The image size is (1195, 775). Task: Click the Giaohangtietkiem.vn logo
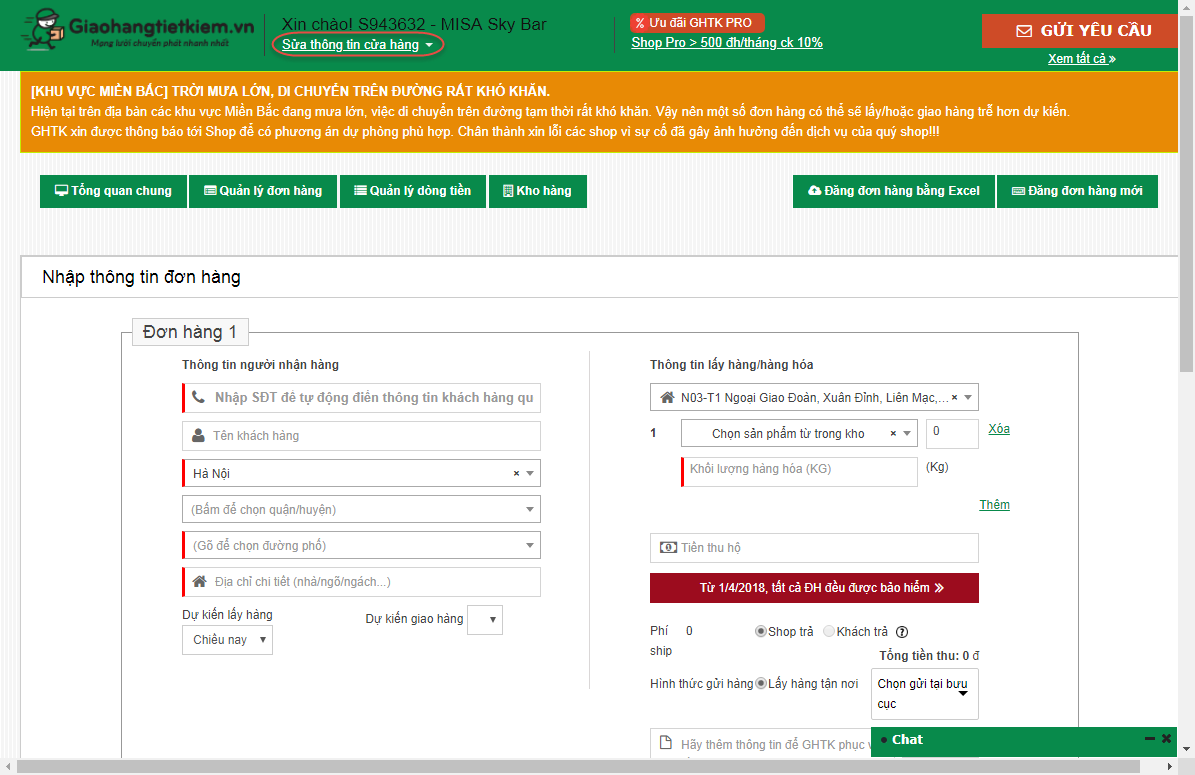pyautogui.click(x=137, y=30)
